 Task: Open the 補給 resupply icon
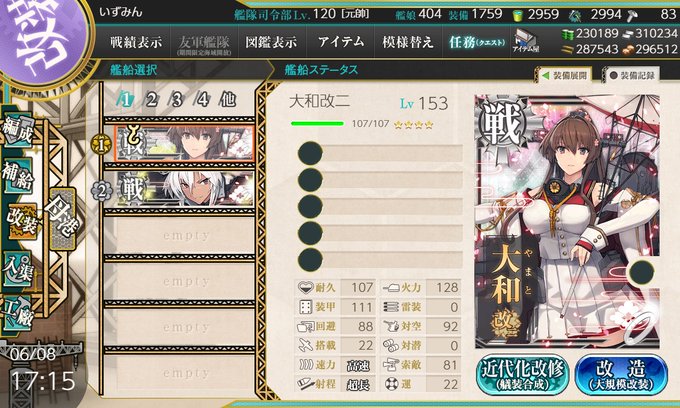point(17,176)
